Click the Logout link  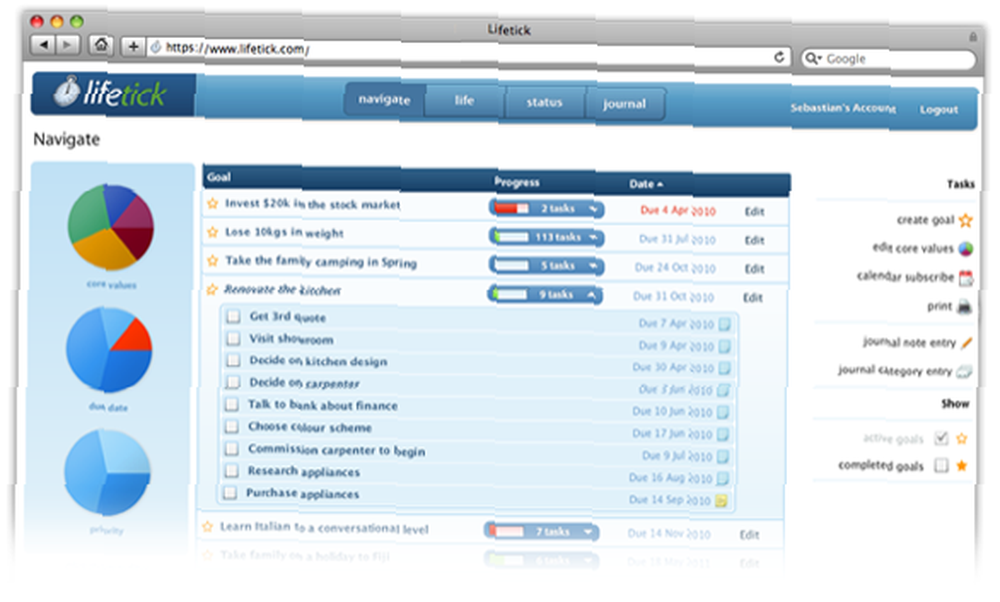pyautogui.click(x=938, y=110)
